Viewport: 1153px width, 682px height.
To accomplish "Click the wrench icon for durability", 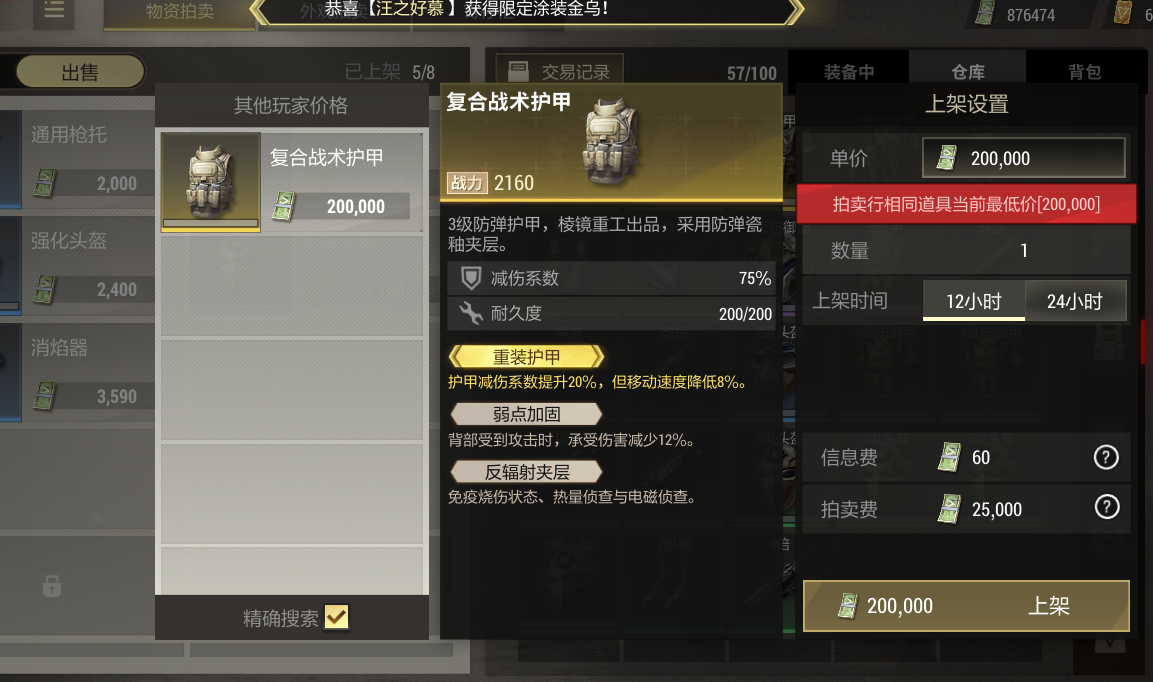I will click(x=471, y=313).
